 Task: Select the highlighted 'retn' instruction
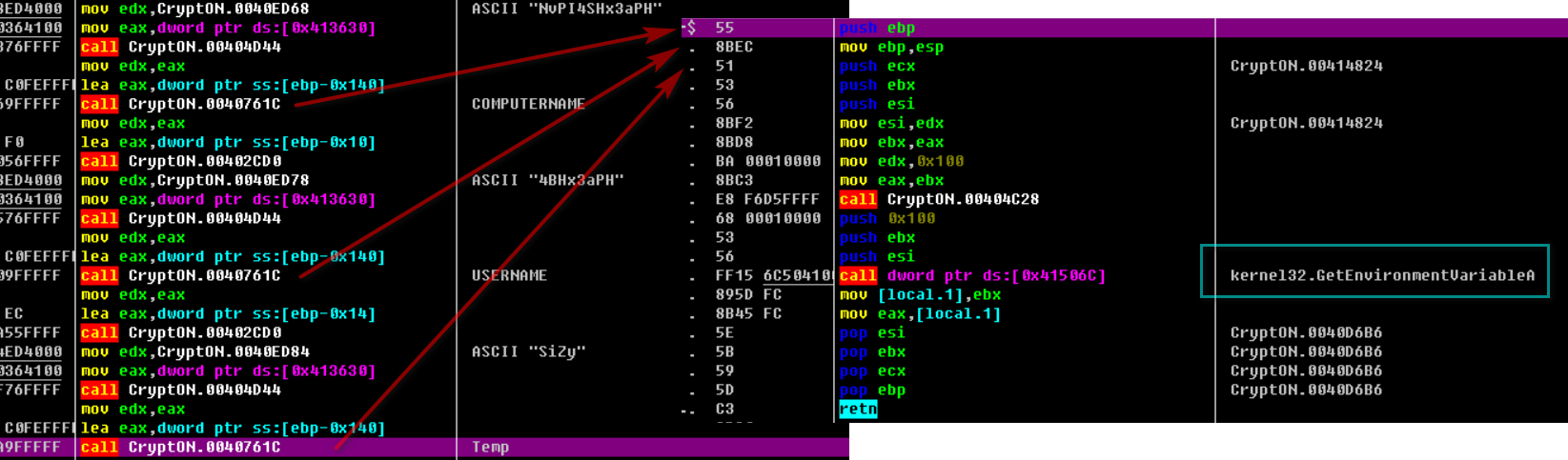coord(858,409)
